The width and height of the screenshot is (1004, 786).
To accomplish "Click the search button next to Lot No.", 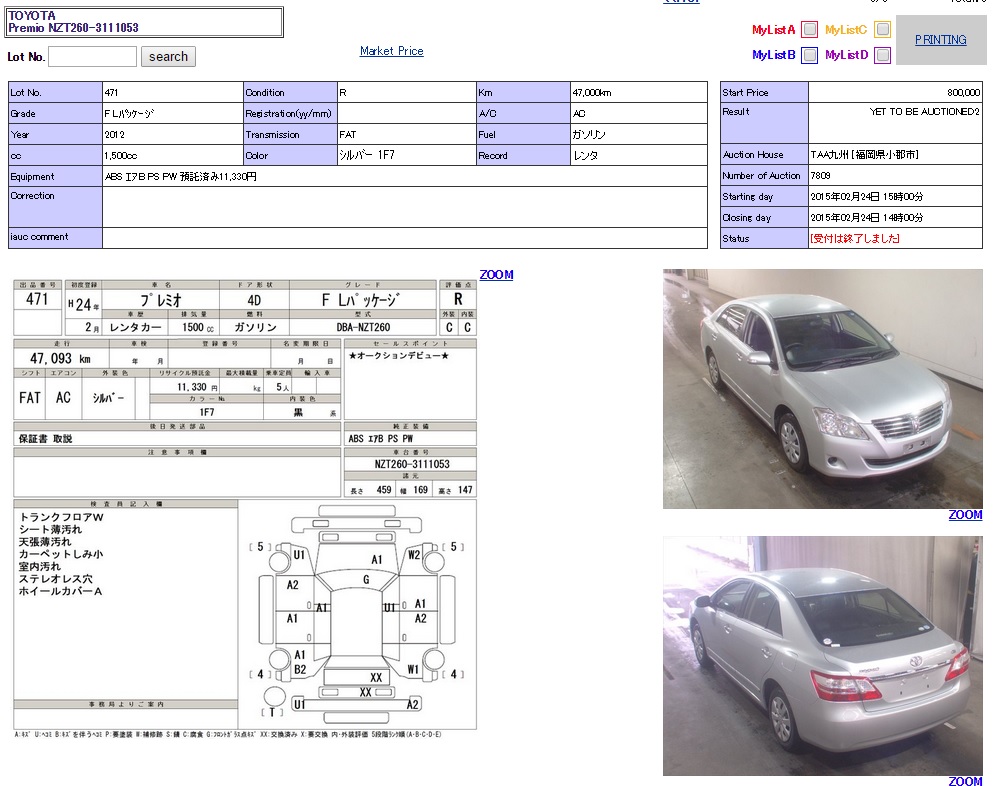I will pos(168,57).
